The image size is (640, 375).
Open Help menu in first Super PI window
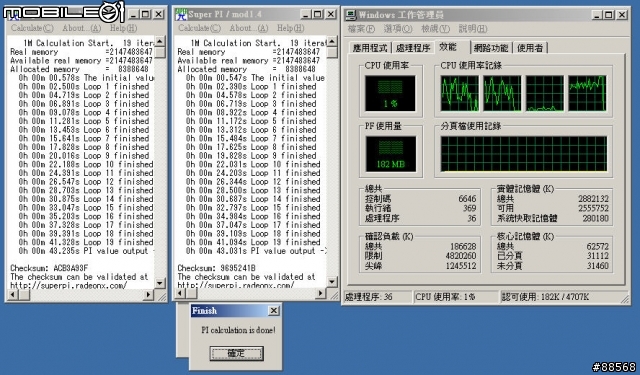coord(123,28)
